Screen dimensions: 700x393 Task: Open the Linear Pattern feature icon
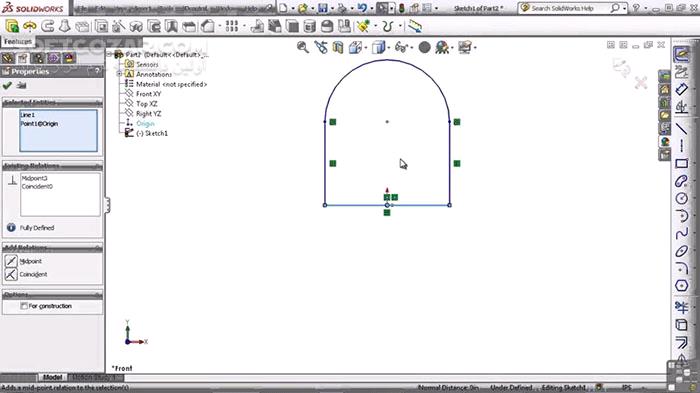pyautogui.click(x=232, y=26)
